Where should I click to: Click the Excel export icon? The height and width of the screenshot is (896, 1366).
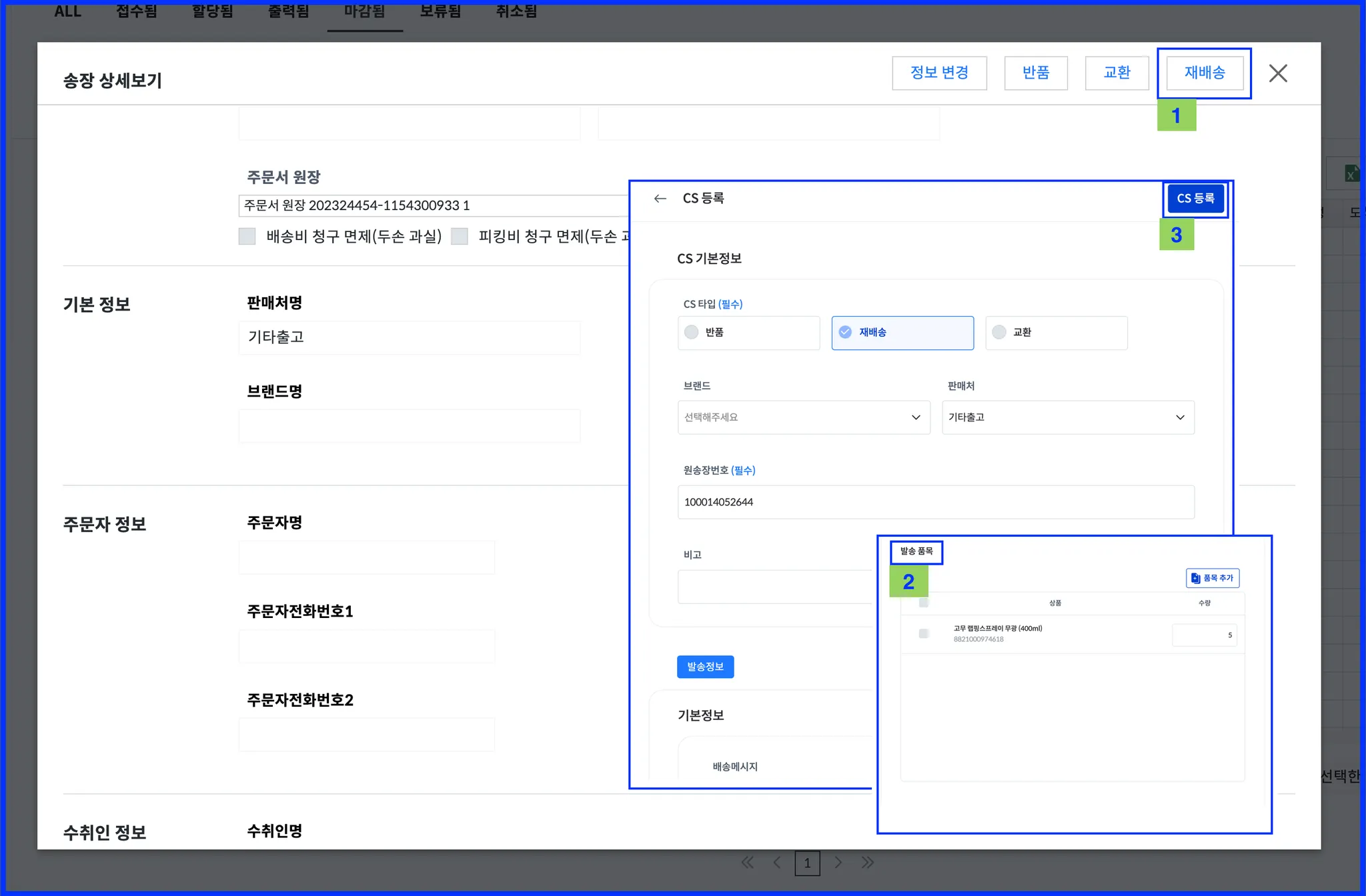[x=1351, y=175]
